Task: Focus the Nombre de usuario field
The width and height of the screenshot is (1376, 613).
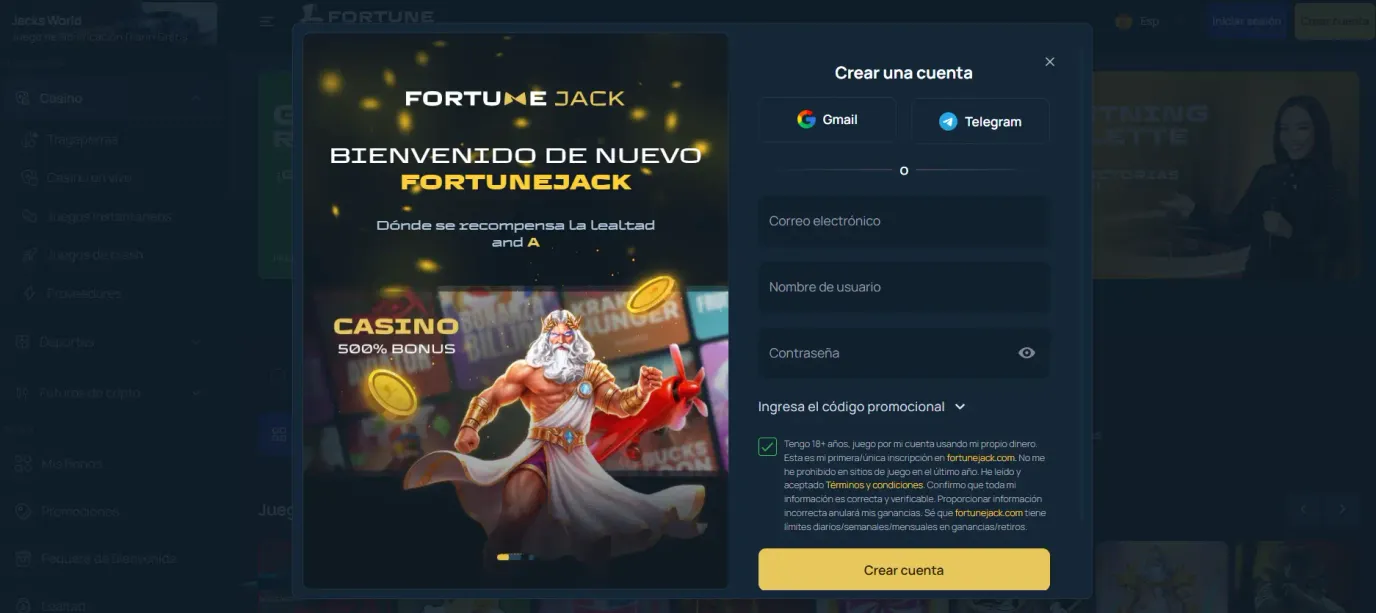Action: pos(904,287)
